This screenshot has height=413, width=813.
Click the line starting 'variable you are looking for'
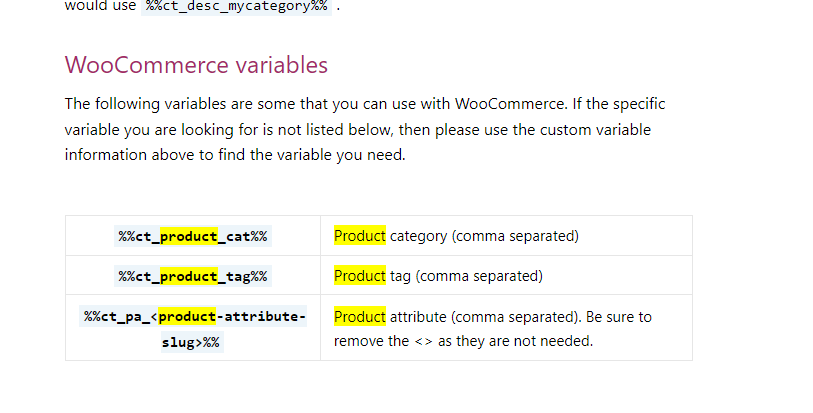click(358, 130)
